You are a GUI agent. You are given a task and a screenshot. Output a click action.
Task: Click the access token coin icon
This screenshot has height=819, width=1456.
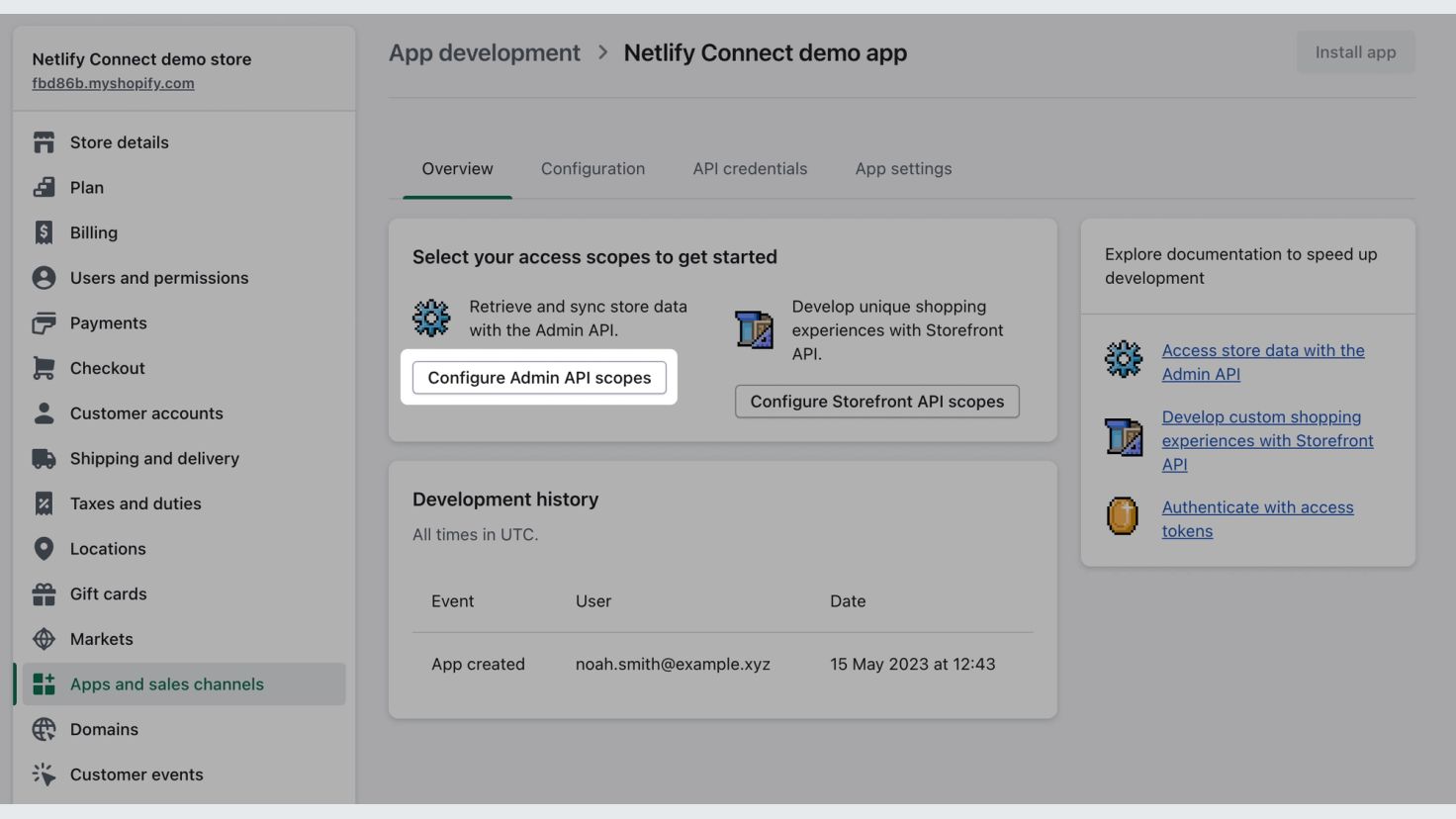pyautogui.click(x=1123, y=515)
